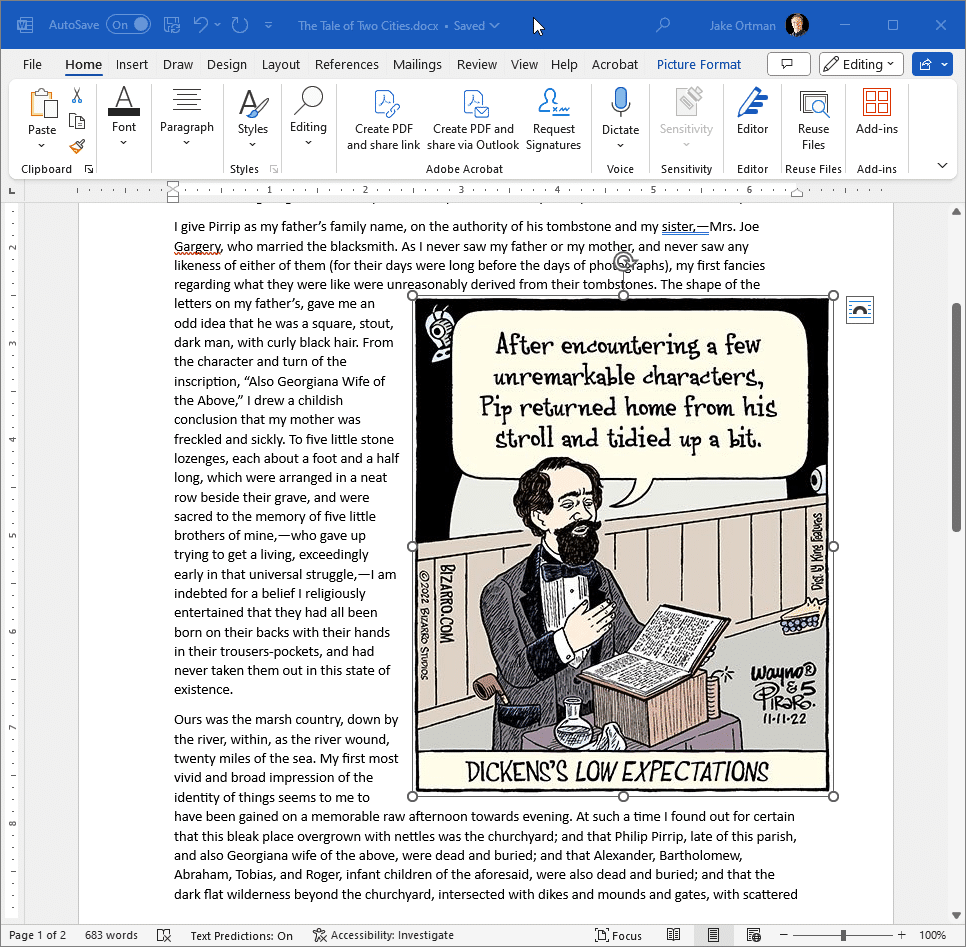Image resolution: width=966 pixels, height=947 pixels.
Task: Click the Copy icon
Action: pos(77,121)
